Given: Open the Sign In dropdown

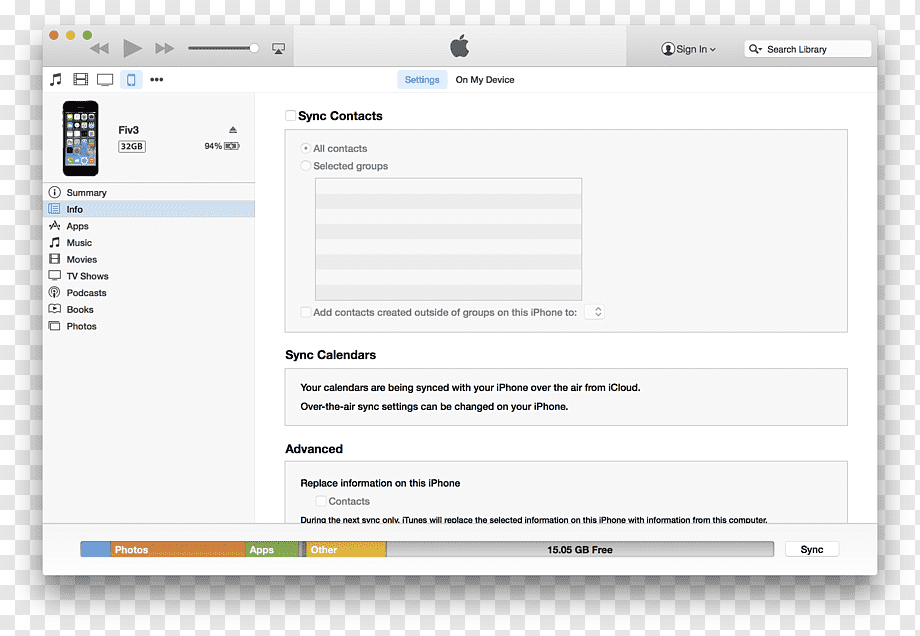Looking at the screenshot, I should click(688, 49).
